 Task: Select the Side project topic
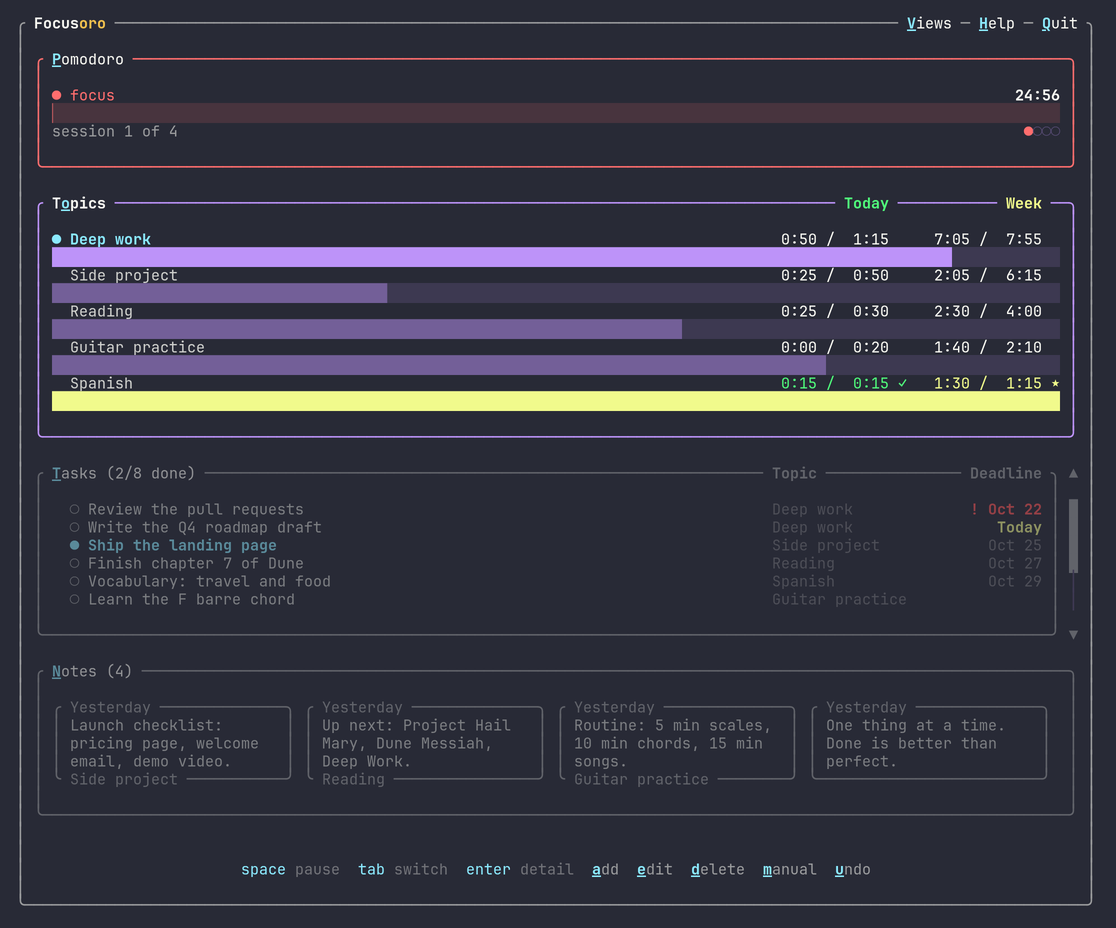[124, 275]
